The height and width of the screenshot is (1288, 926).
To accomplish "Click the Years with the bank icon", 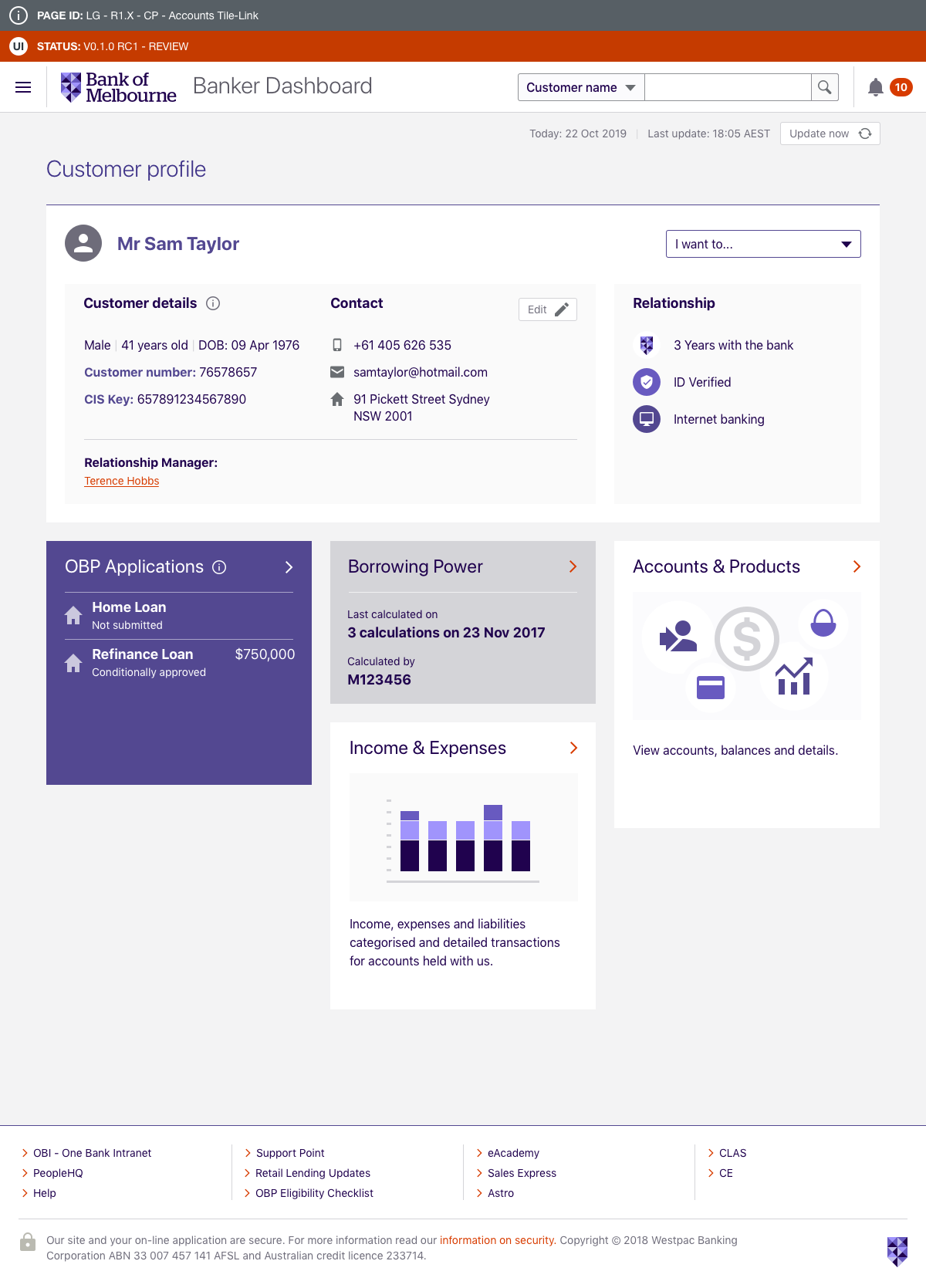I will pyautogui.click(x=647, y=345).
